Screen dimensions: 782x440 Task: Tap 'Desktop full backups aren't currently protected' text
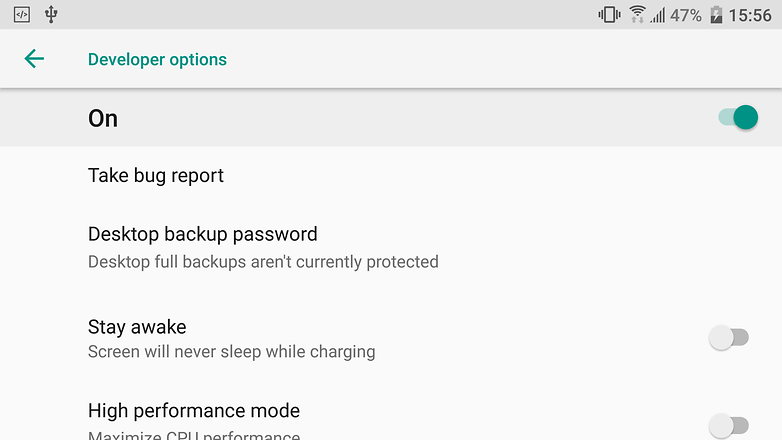click(263, 261)
